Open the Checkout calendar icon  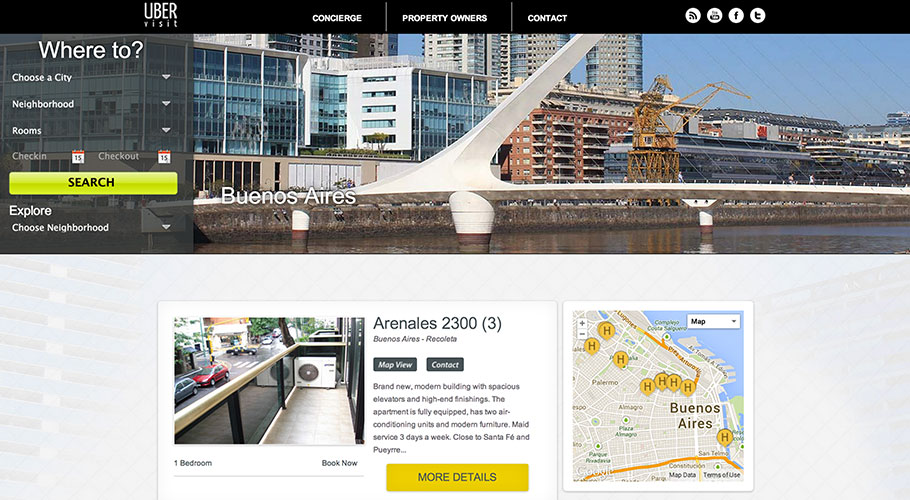pos(164,157)
